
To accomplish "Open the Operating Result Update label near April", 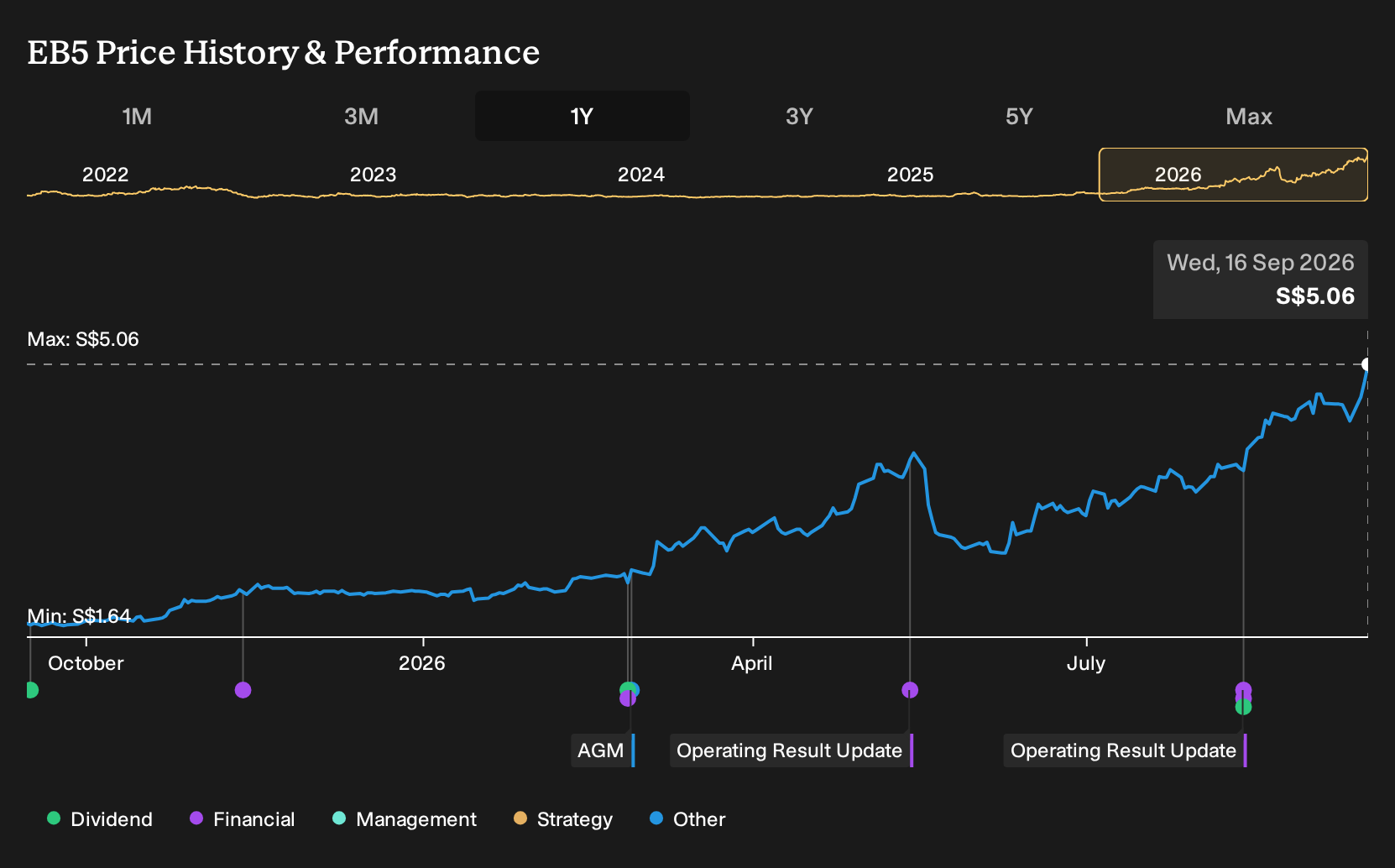I will (x=792, y=750).
